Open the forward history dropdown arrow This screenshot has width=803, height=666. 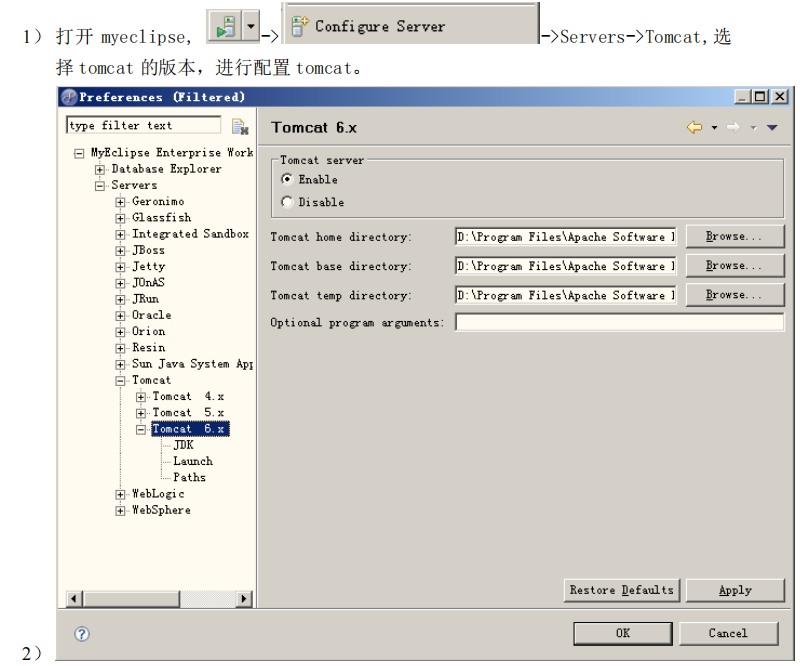pos(753,127)
